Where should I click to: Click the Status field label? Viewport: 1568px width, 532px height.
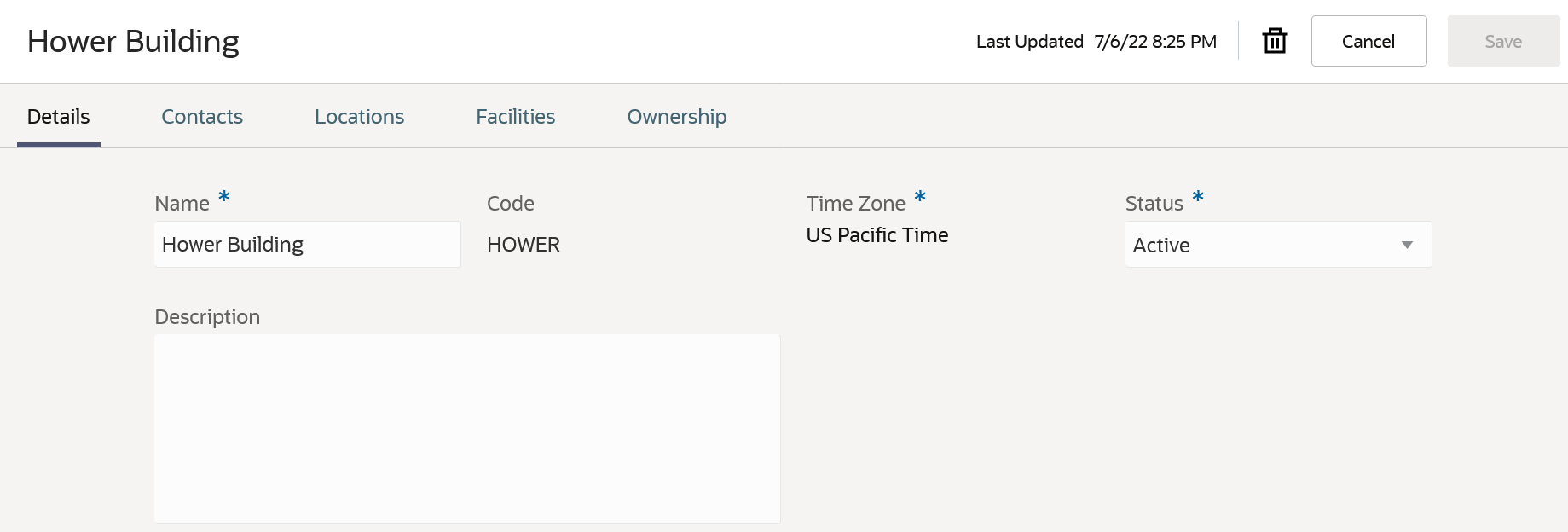click(x=1154, y=204)
